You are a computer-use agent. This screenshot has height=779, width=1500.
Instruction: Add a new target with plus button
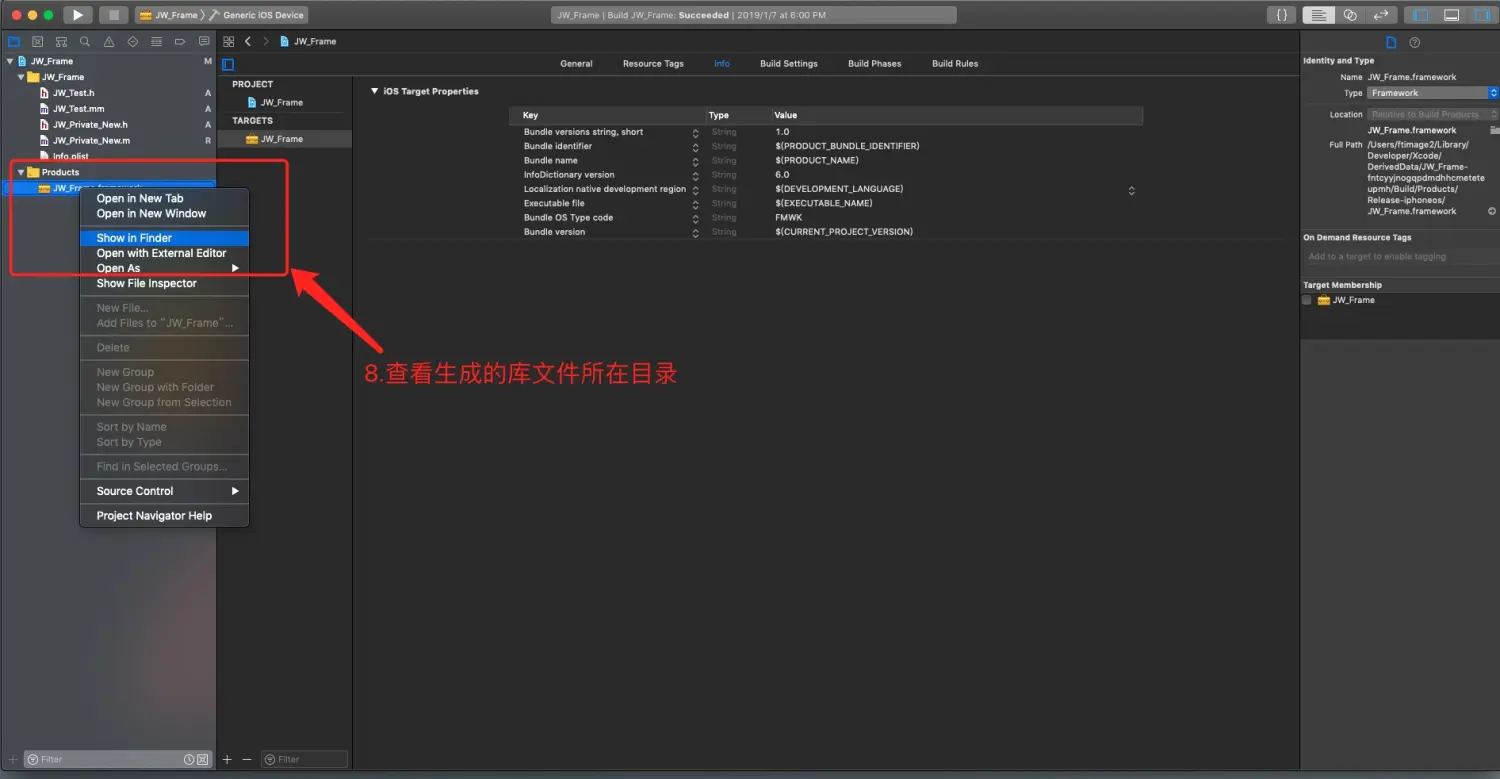coord(227,759)
